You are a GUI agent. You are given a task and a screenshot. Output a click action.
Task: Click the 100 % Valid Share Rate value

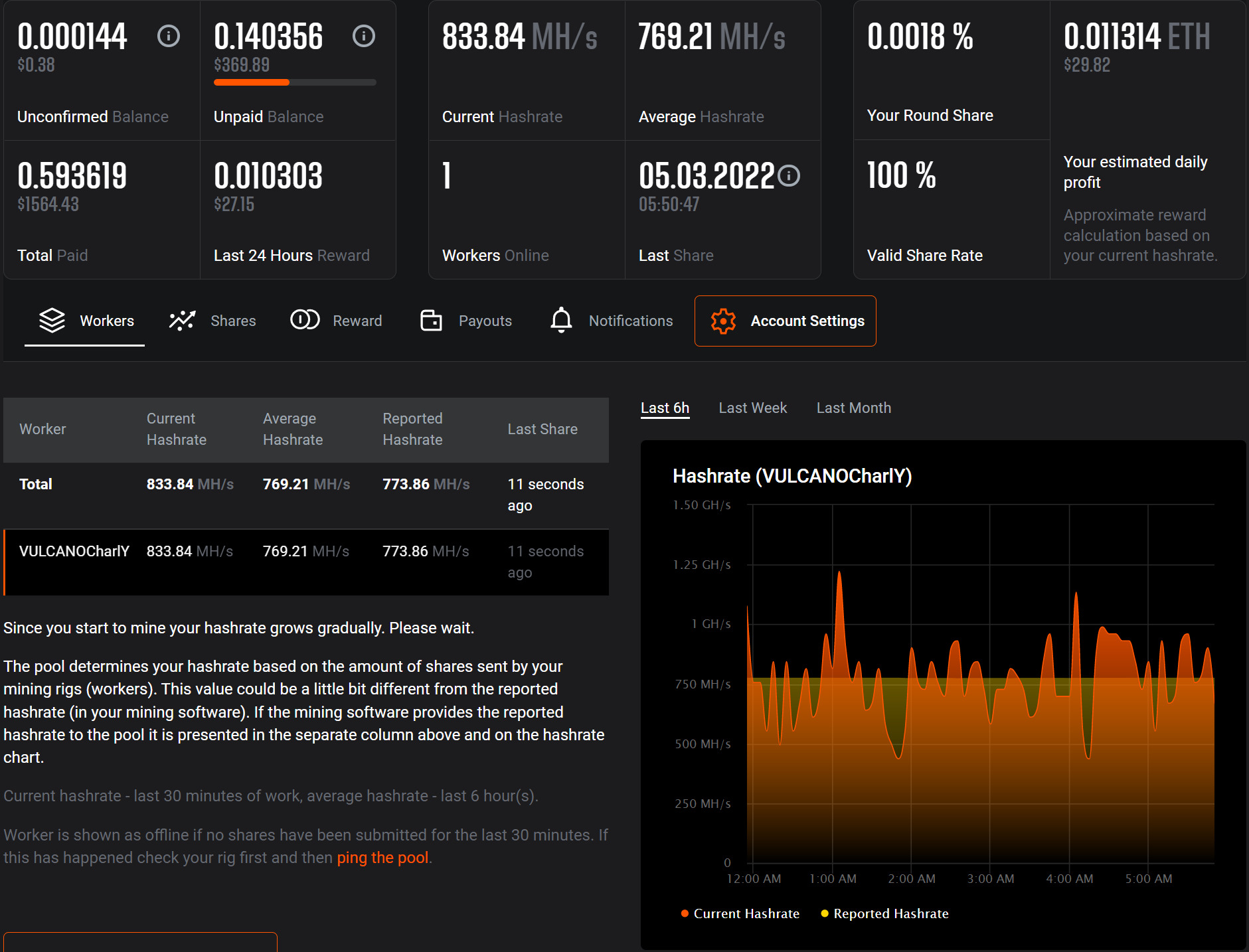point(902,175)
